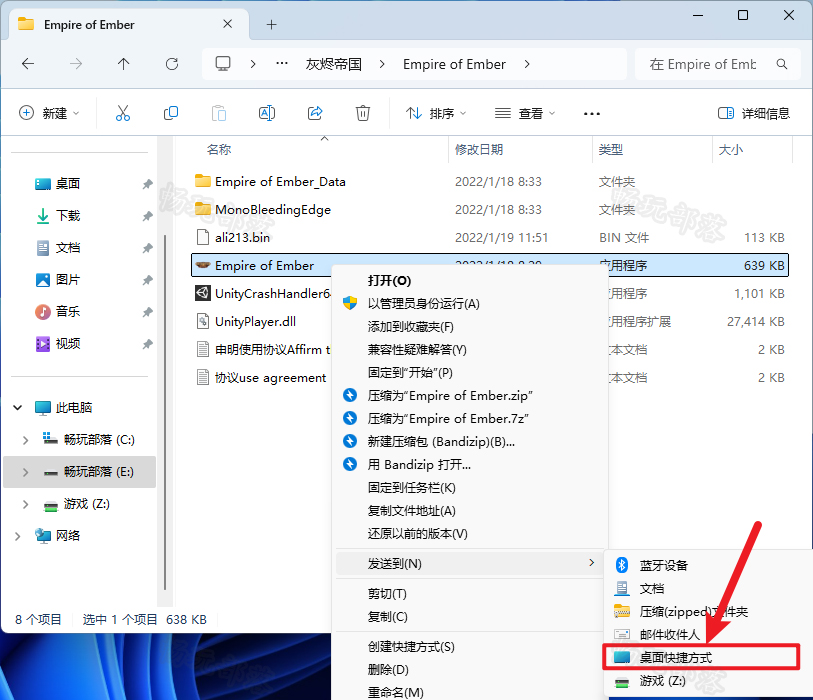The width and height of the screenshot is (813, 700).
Task: Click the Delete trash icon in toolbar
Action: click(x=362, y=113)
